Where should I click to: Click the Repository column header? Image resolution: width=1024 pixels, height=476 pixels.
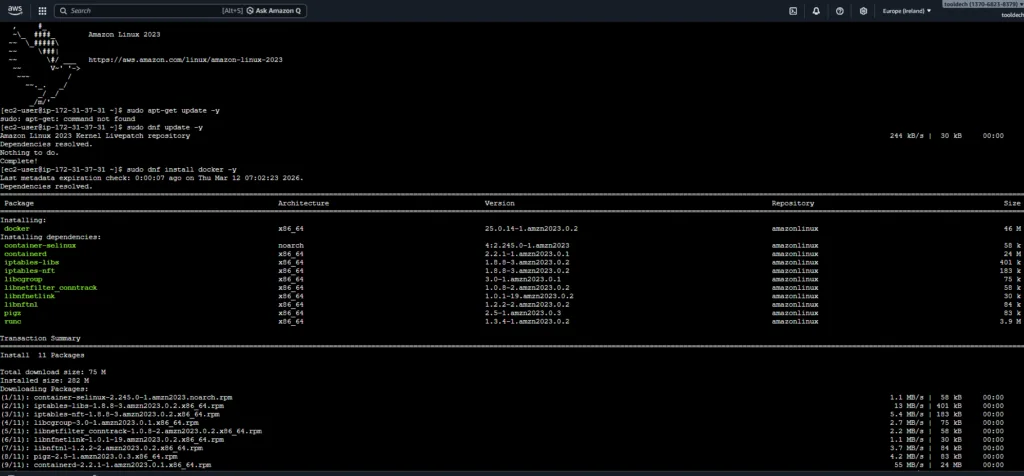[x=793, y=203]
